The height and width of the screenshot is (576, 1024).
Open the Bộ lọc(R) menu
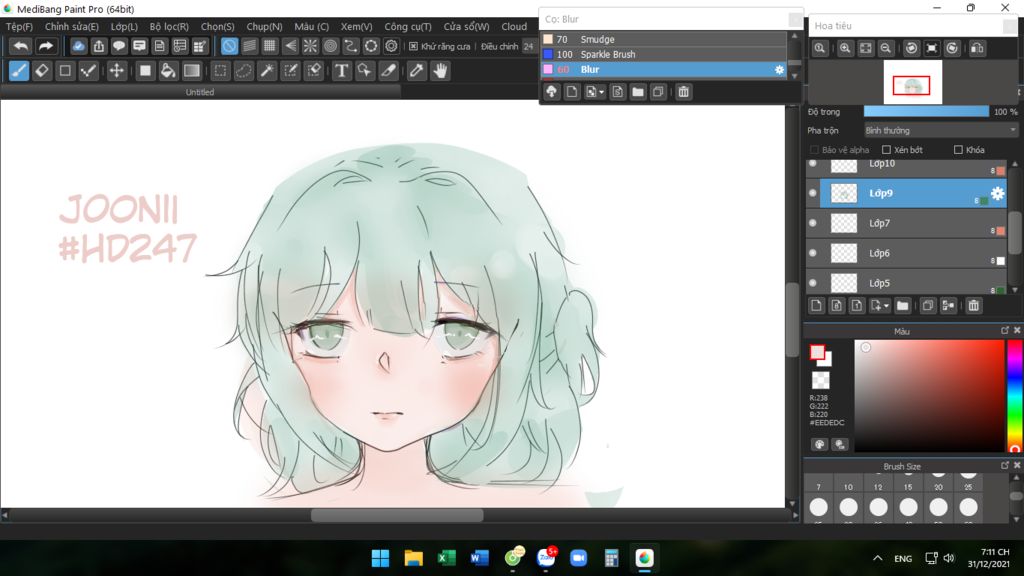click(169, 27)
